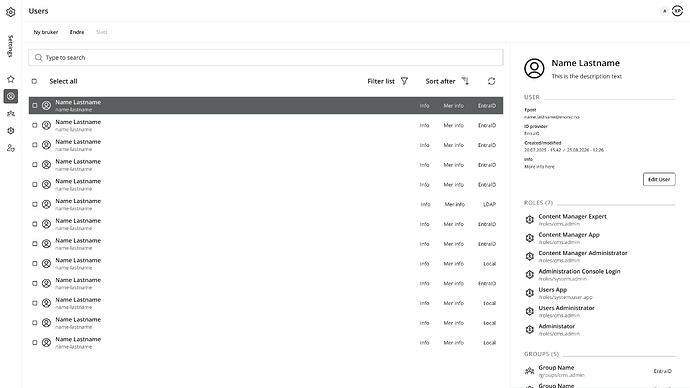Screen dimensions: 690x388
Task: Click the /roles/system.user.app path
Action: point(565,297)
